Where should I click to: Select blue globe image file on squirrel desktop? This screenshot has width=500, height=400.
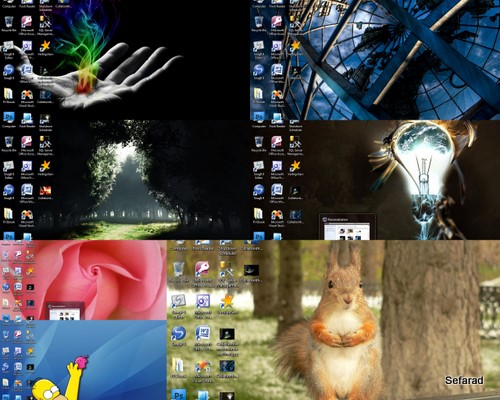(227, 366)
